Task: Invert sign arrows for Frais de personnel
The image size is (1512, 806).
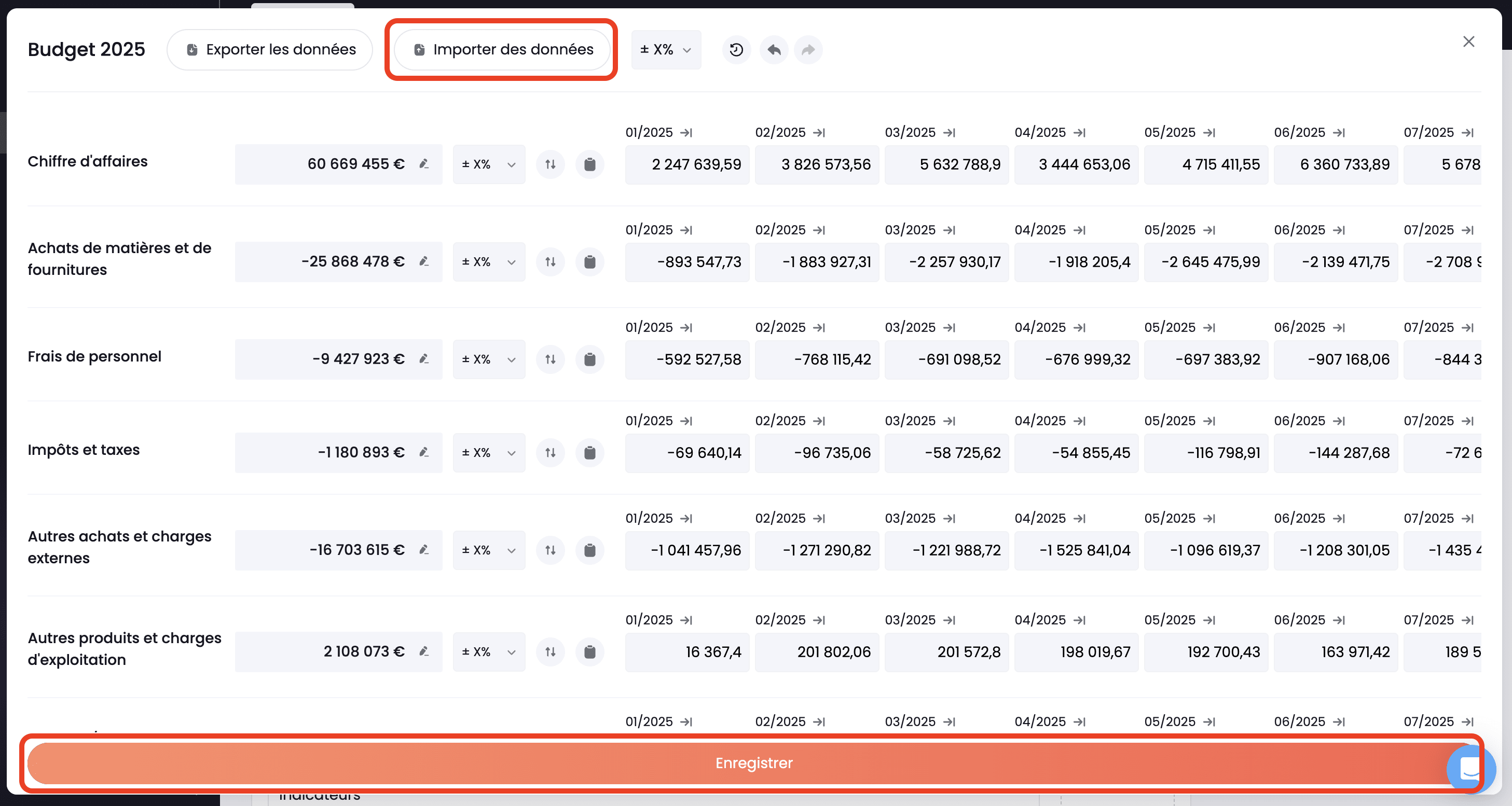Action: tap(550, 359)
